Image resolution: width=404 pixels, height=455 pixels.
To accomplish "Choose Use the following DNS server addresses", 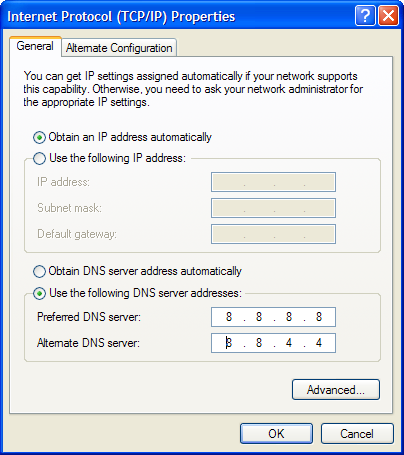I will pyautogui.click(x=39, y=293).
